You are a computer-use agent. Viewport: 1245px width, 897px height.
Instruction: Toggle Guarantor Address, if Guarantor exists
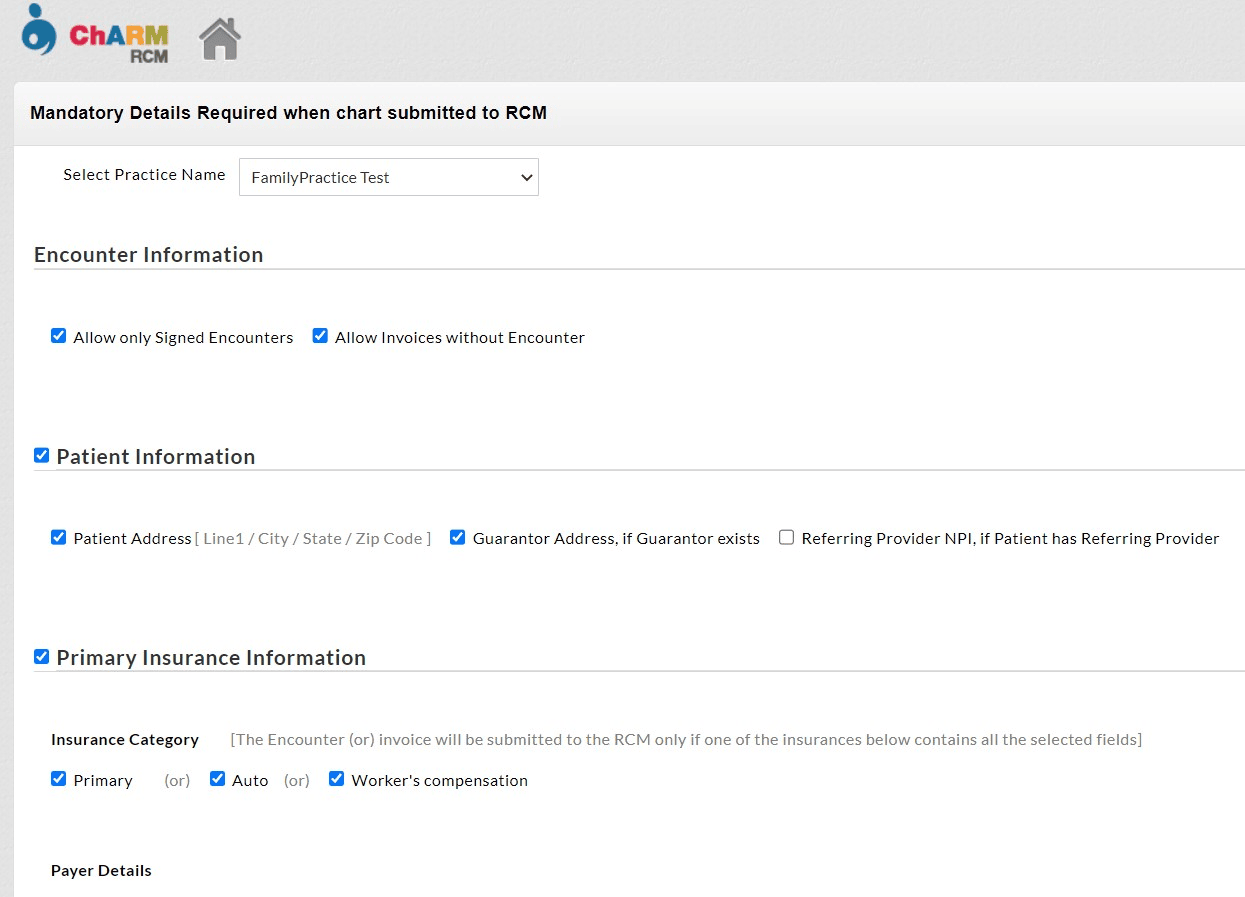458,537
